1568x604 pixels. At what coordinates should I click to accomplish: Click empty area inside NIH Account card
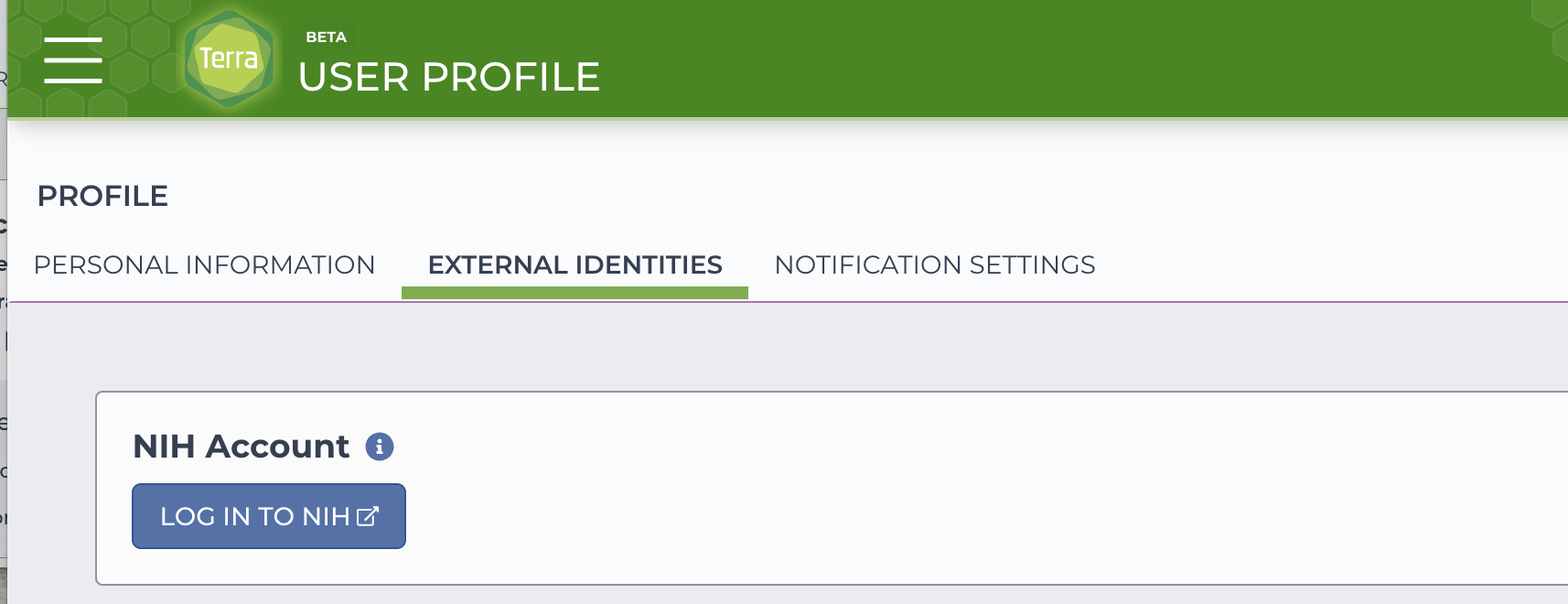[x=915, y=494]
